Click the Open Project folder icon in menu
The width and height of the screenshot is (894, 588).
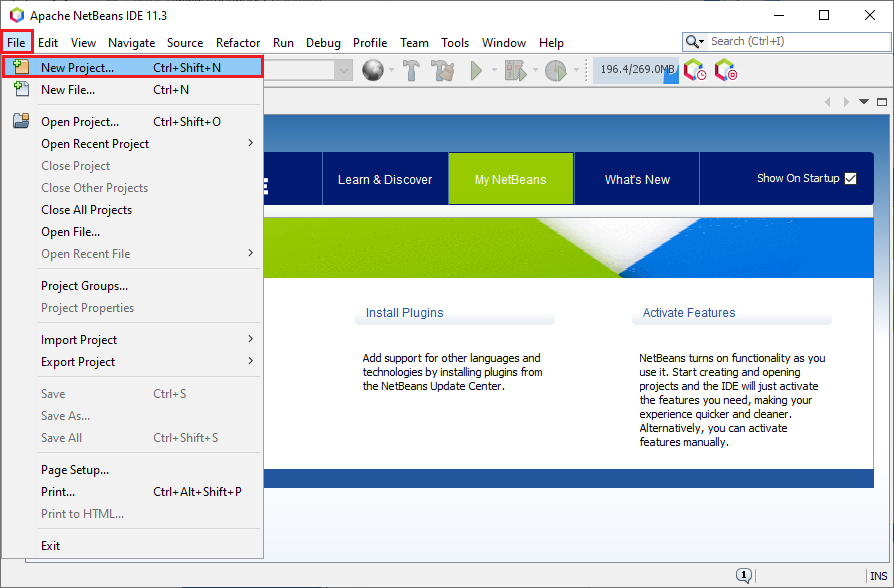pos(21,121)
